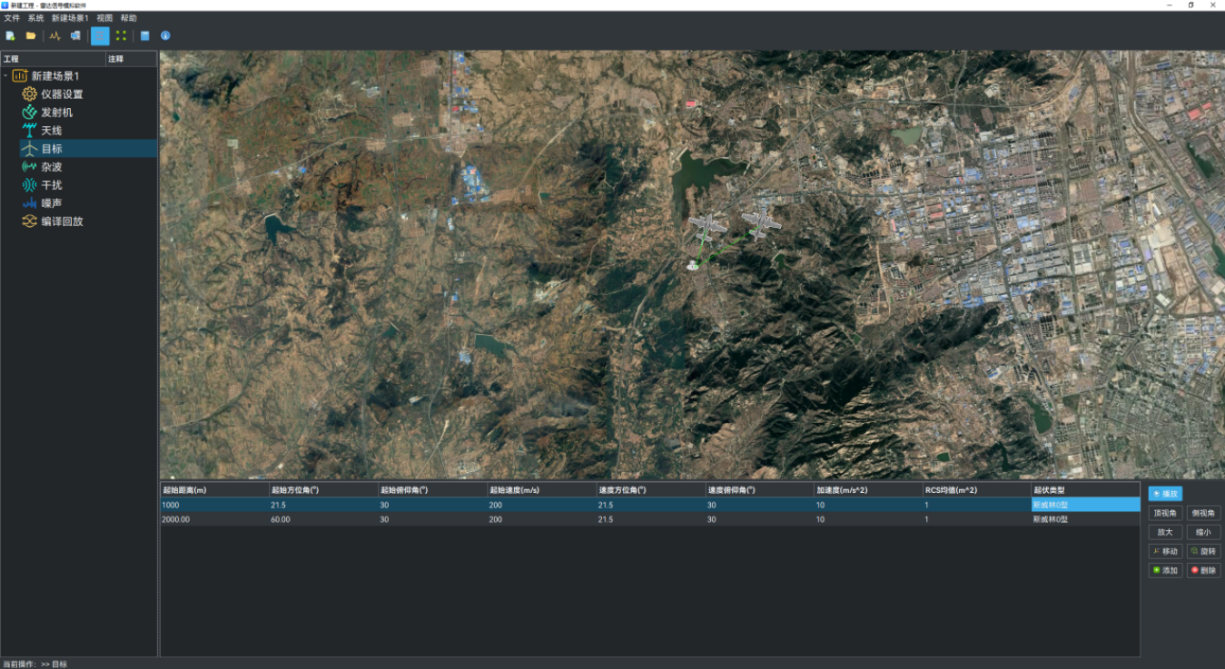
Task: Switch to 顶视角 top view
Action: click(1165, 513)
